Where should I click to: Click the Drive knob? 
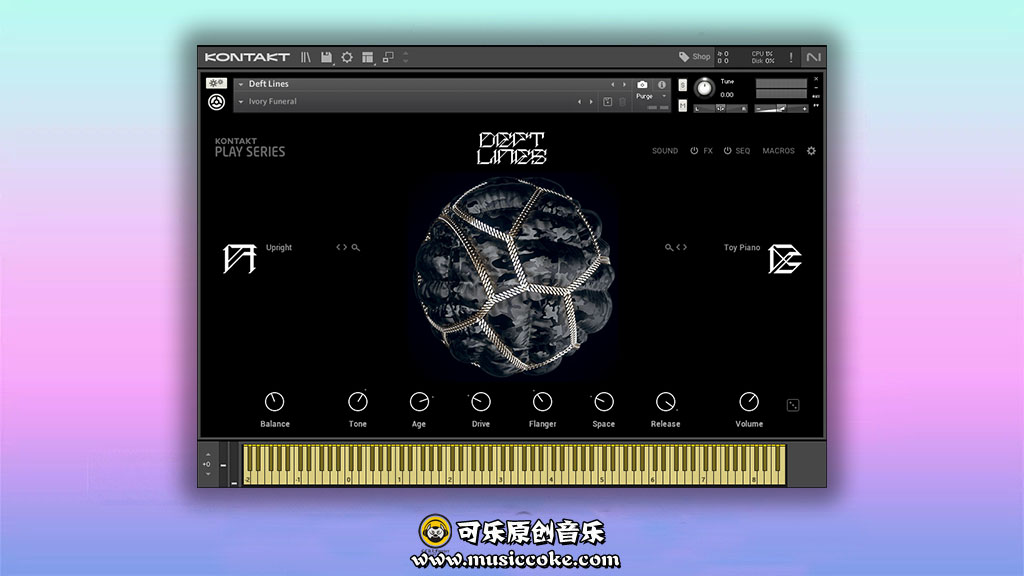[x=481, y=402]
